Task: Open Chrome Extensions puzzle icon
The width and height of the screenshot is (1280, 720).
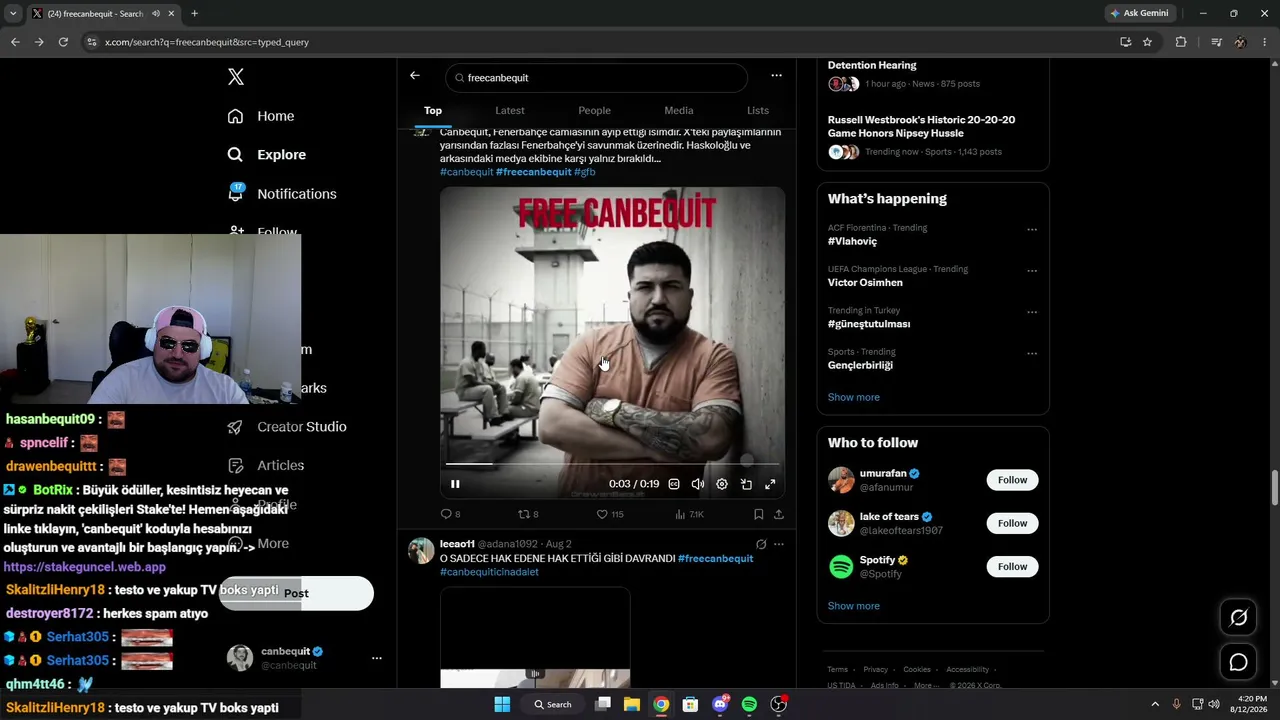Action: (x=1181, y=42)
